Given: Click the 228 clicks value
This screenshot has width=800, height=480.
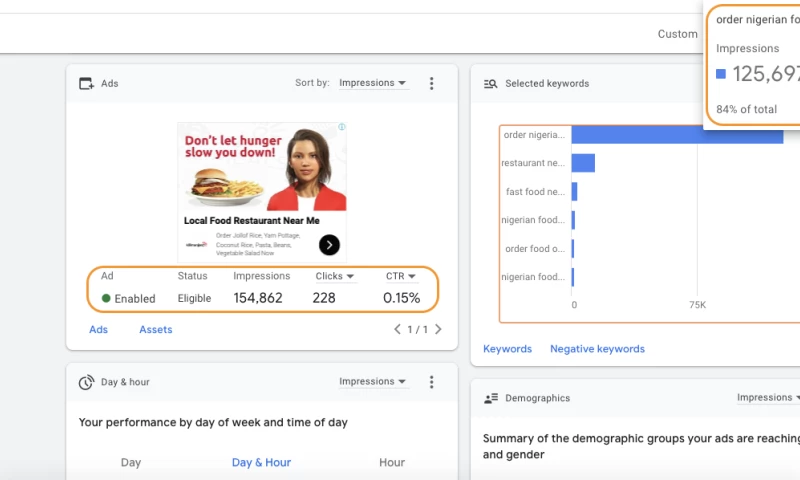Looking at the screenshot, I should pos(324,298).
